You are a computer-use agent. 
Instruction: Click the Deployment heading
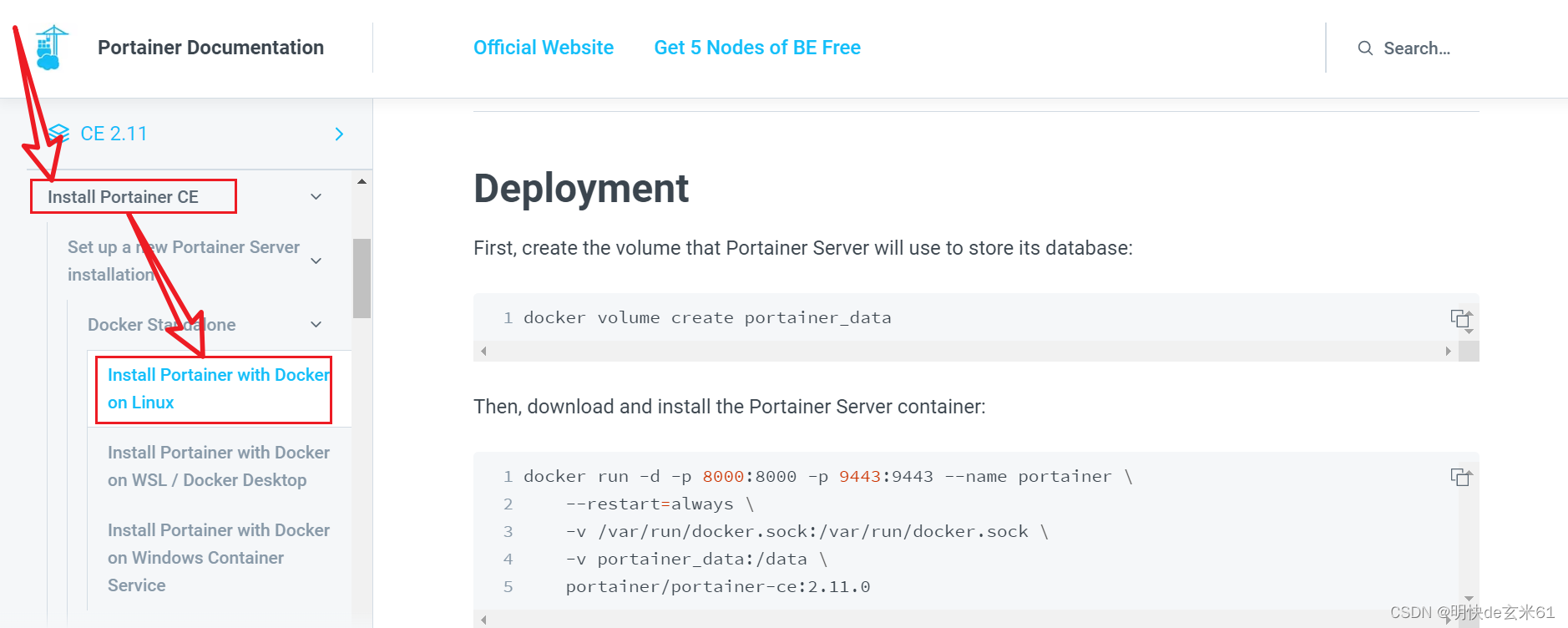pyautogui.click(x=581, y=189)
